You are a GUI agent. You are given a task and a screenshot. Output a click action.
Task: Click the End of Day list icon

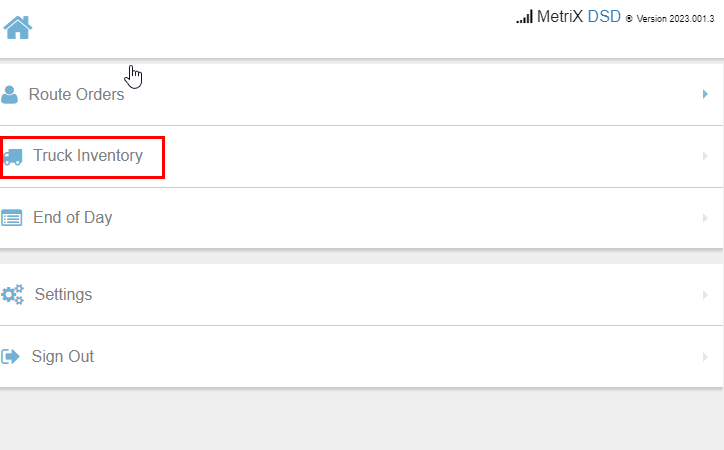[x=12, y=218]
